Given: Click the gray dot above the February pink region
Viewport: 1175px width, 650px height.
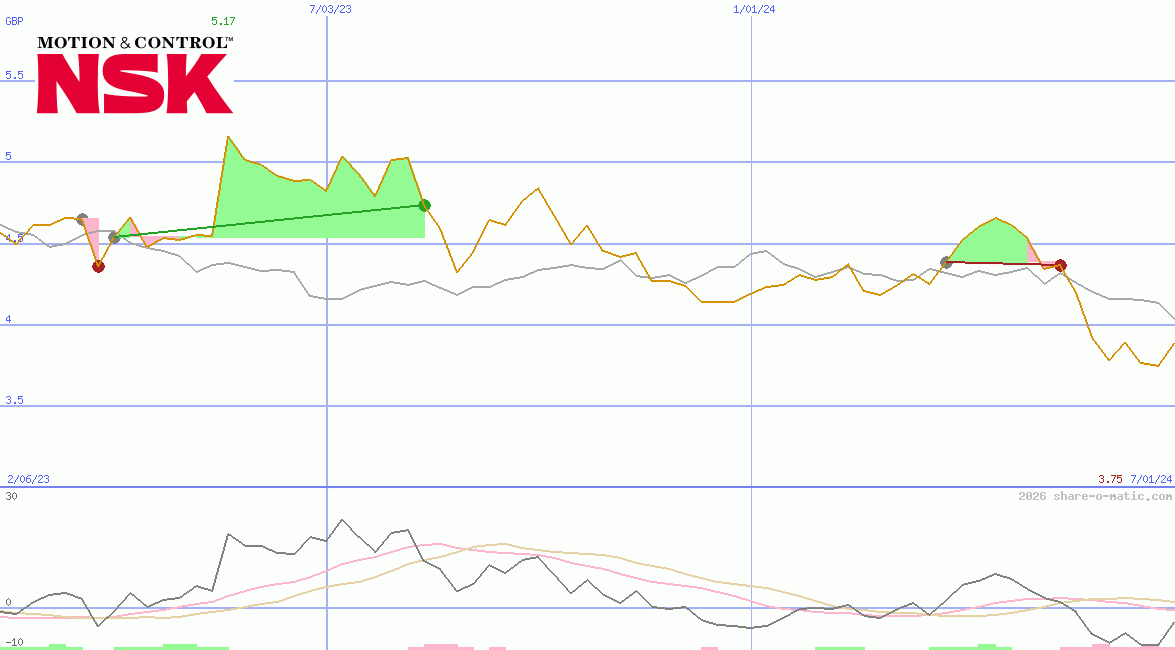Looking at the screenshot, I should pos(84,216).
